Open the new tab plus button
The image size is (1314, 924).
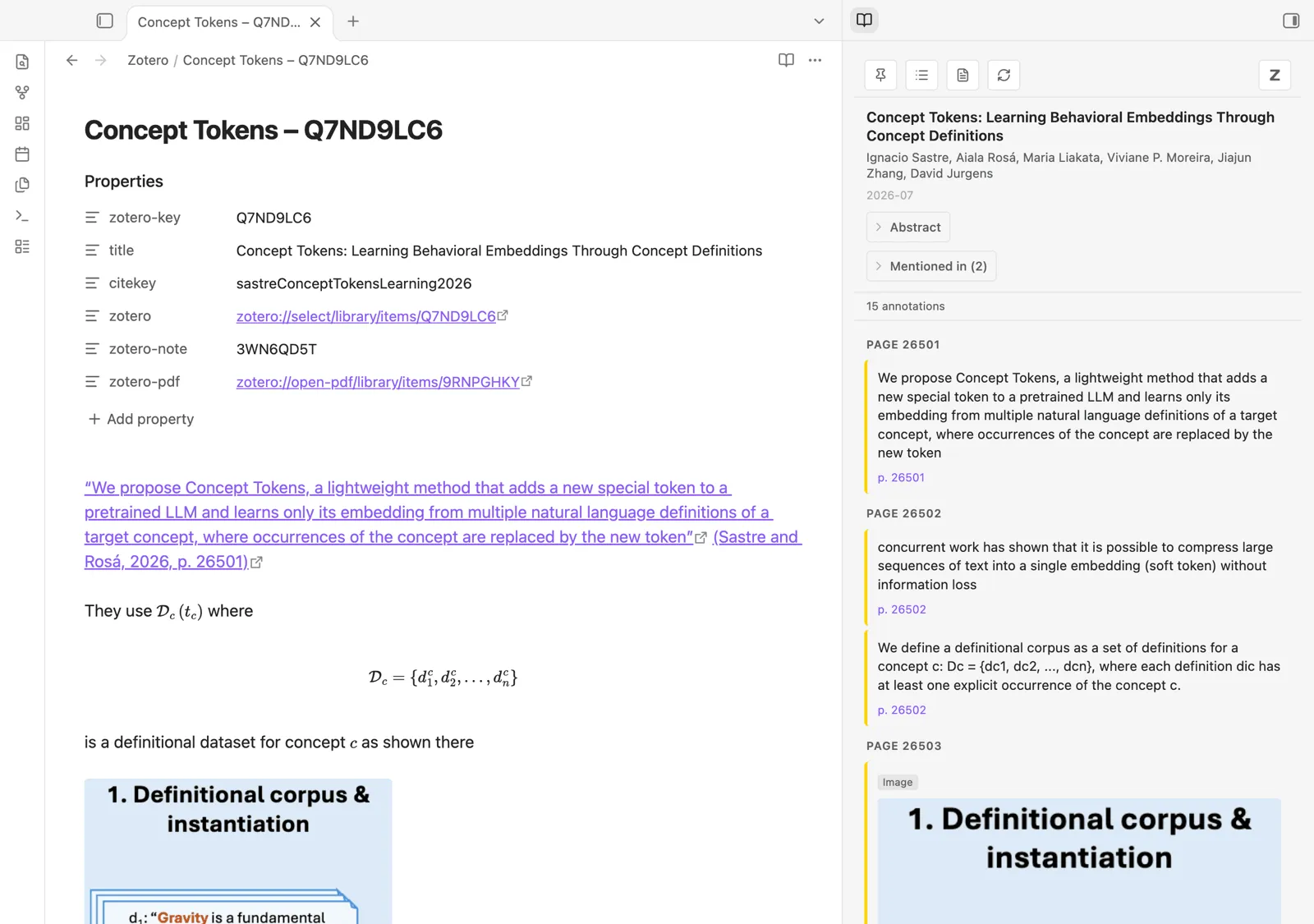pyautogui.click(x=353, y=21)
